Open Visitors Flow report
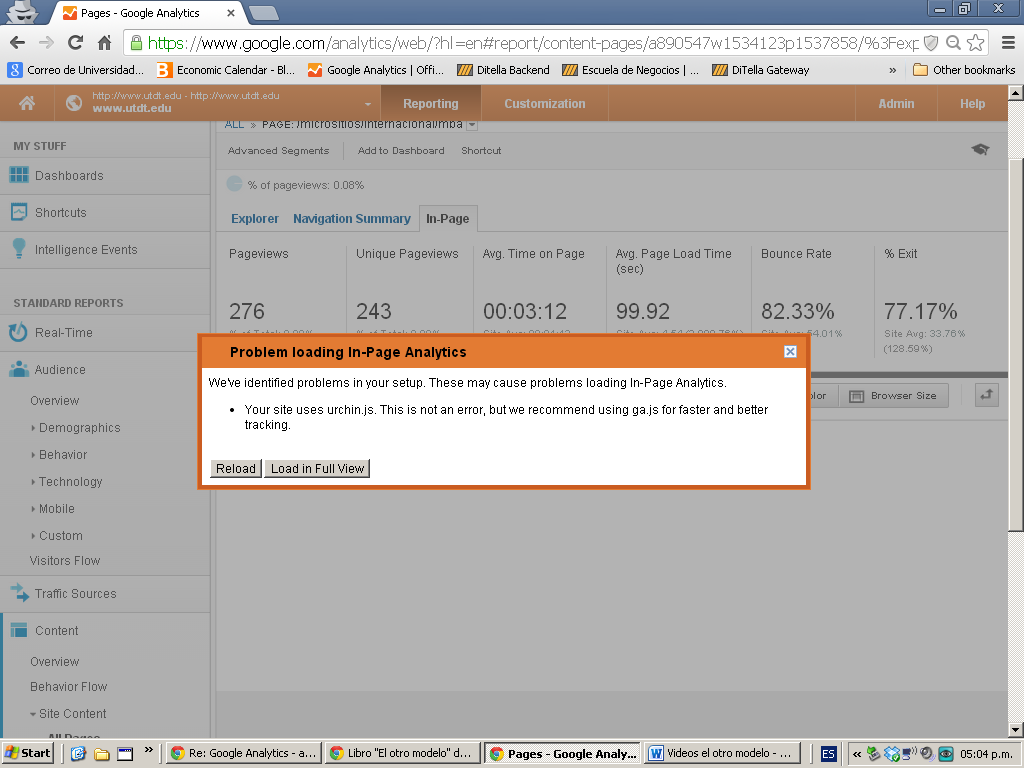1024x768 pixels. click(x=65, y=560)
